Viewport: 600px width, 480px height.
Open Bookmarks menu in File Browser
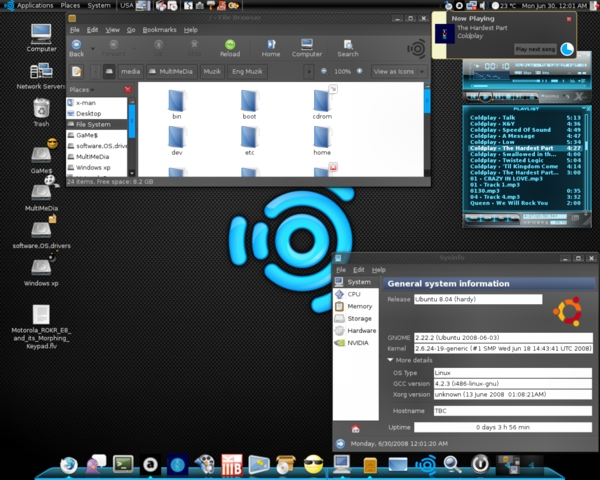coord(160,30)
